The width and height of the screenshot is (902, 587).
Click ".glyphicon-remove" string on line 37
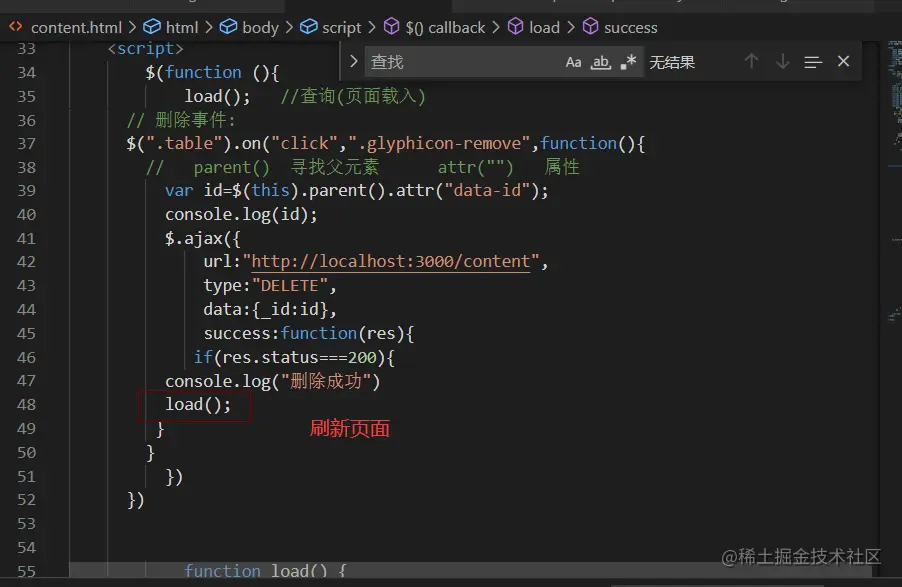[x=439, y=143]
